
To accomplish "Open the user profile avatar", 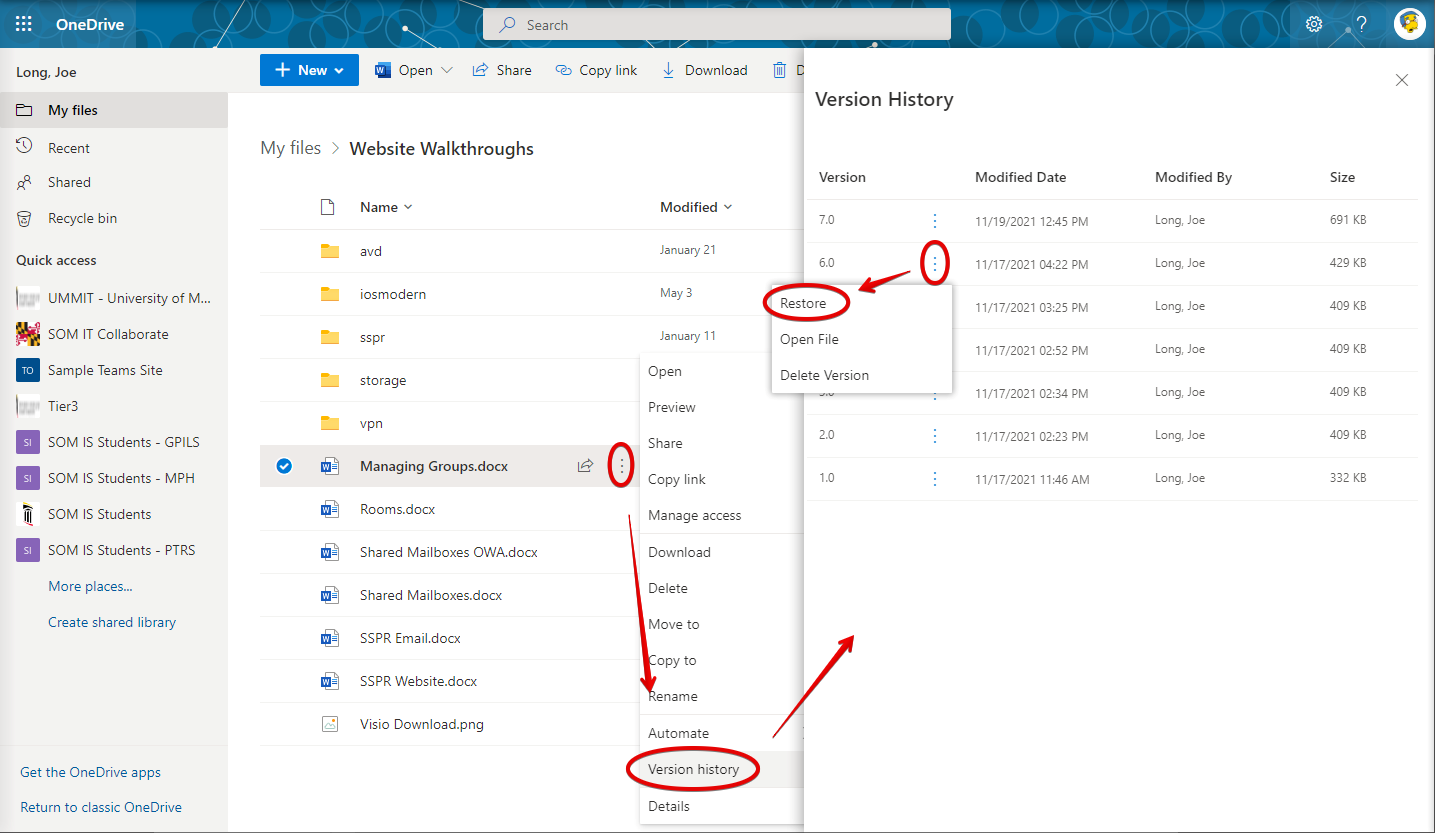I will 1409,24.
